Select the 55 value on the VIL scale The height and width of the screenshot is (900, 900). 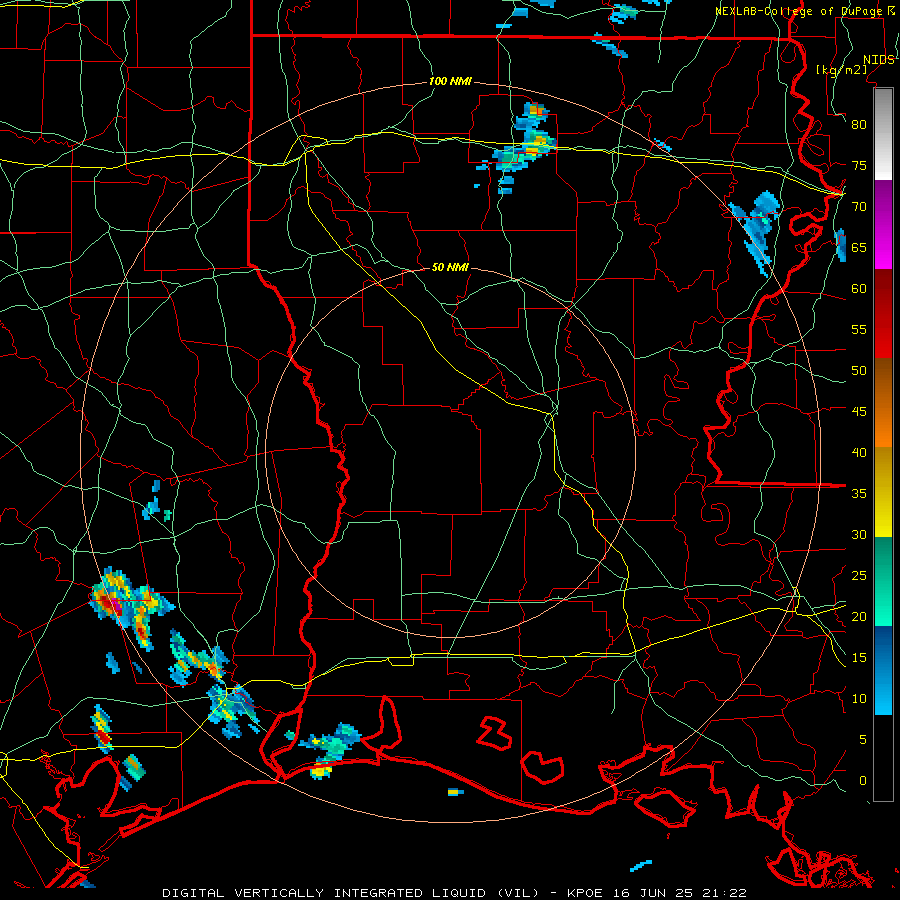click(x=859, y=330)
